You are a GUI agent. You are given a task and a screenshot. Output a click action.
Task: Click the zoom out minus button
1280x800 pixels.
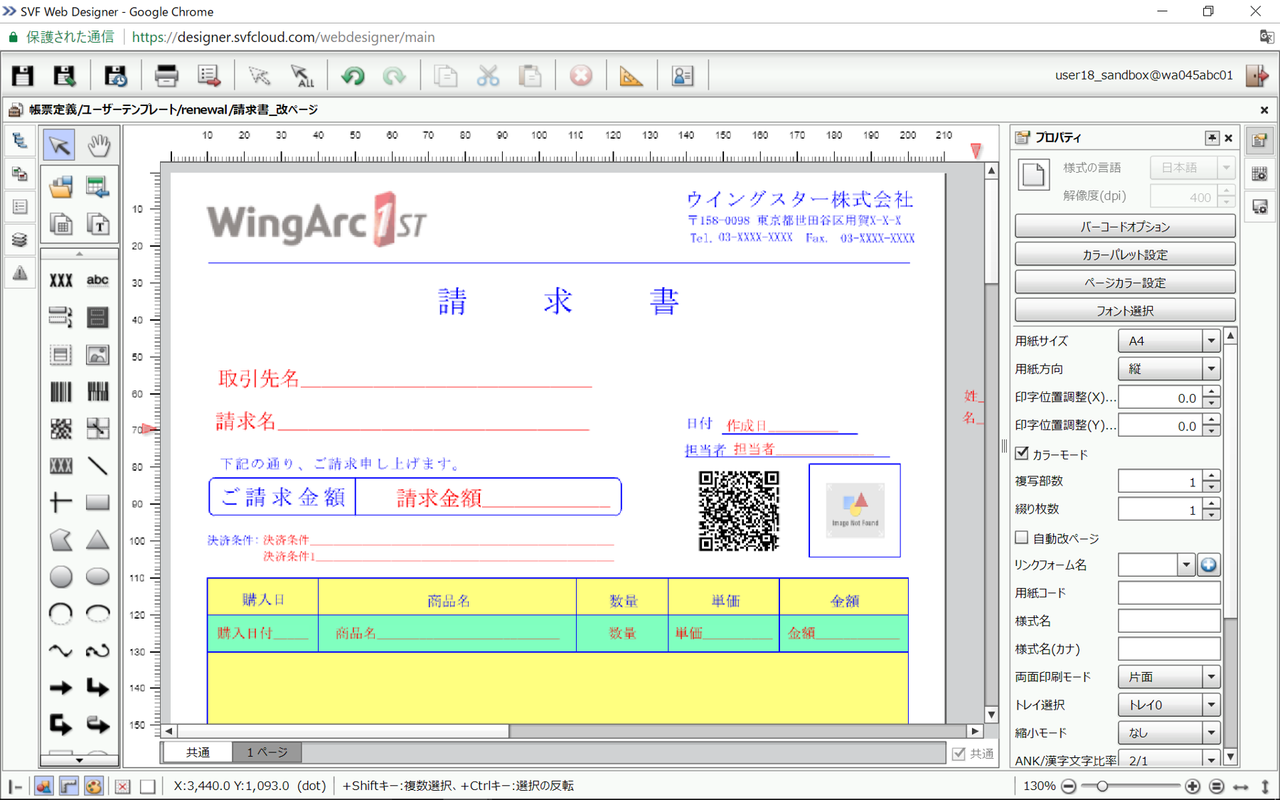click(x=1068, y=786)
